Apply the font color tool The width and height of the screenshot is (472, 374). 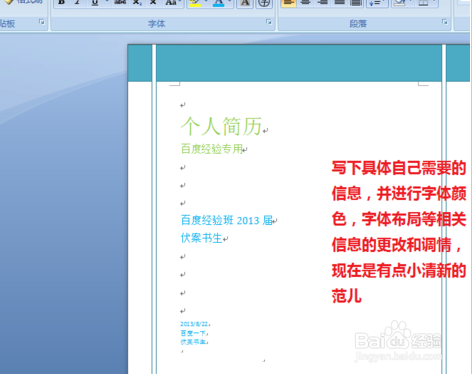point(219,3)
